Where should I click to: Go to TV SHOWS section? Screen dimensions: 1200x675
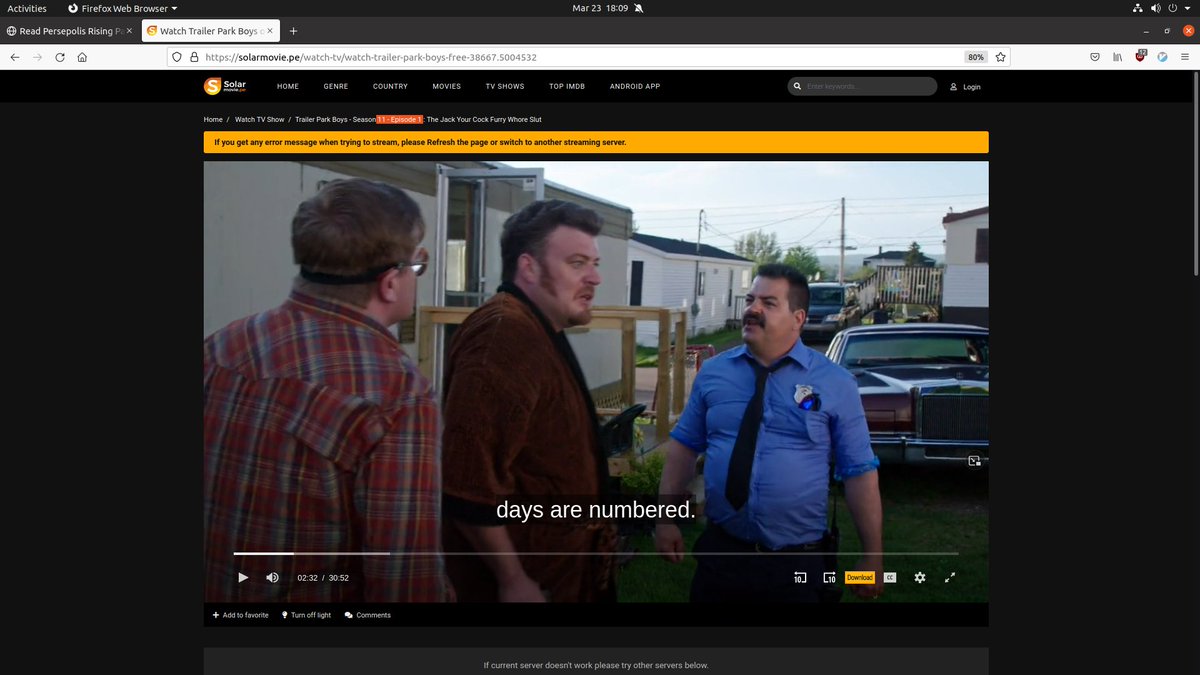coord(505,87)
